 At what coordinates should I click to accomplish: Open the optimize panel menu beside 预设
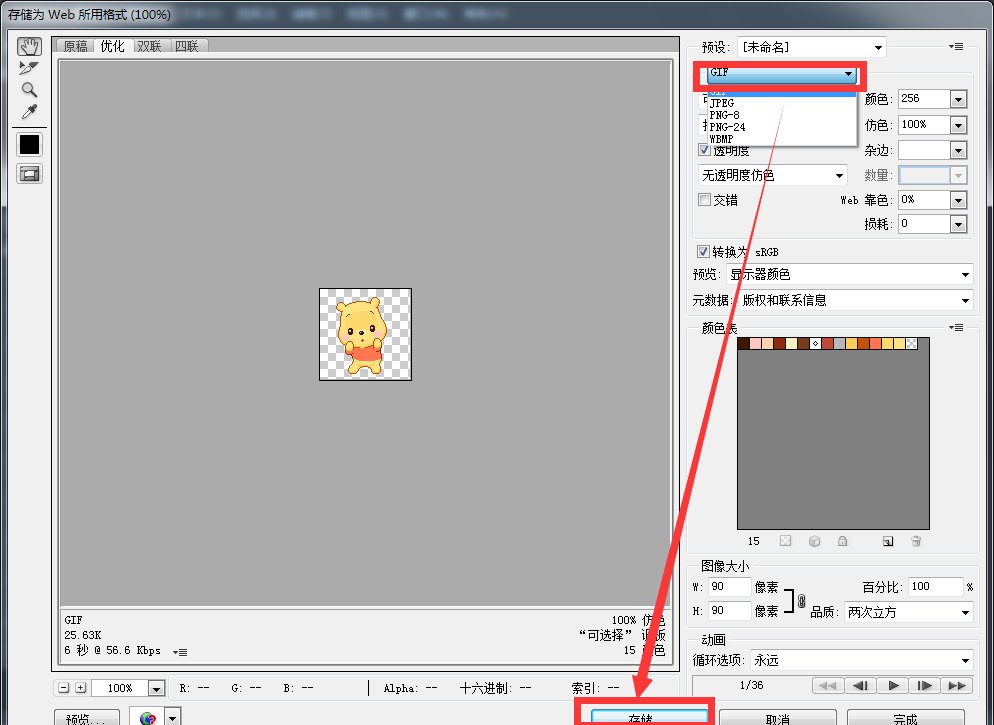956,46
